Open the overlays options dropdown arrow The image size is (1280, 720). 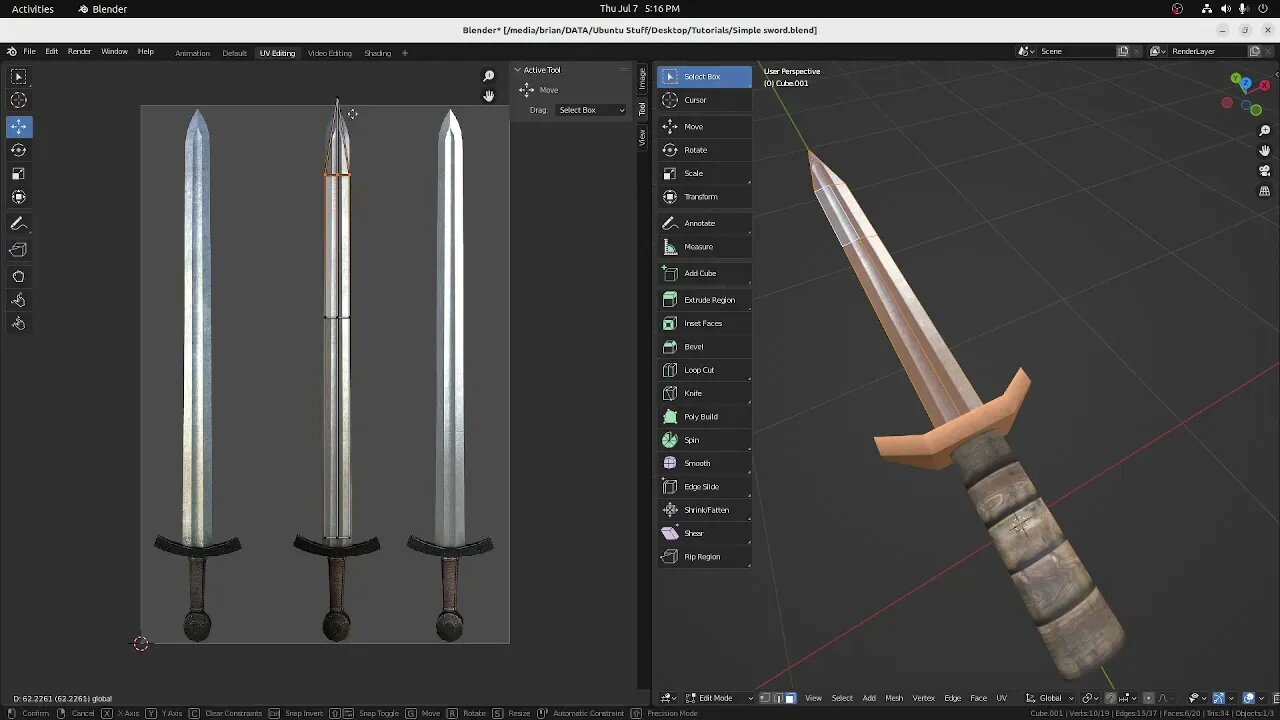[x=1261, y=698]
